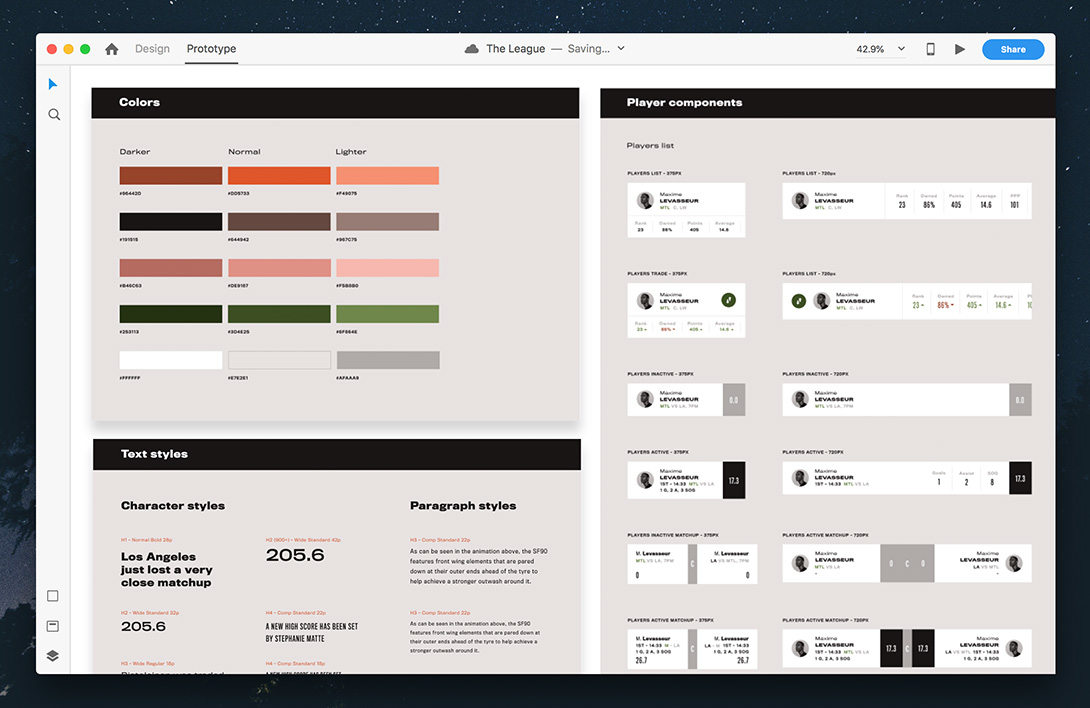
Task: Select the Text styles artboard title
Action: click(154, 453)
